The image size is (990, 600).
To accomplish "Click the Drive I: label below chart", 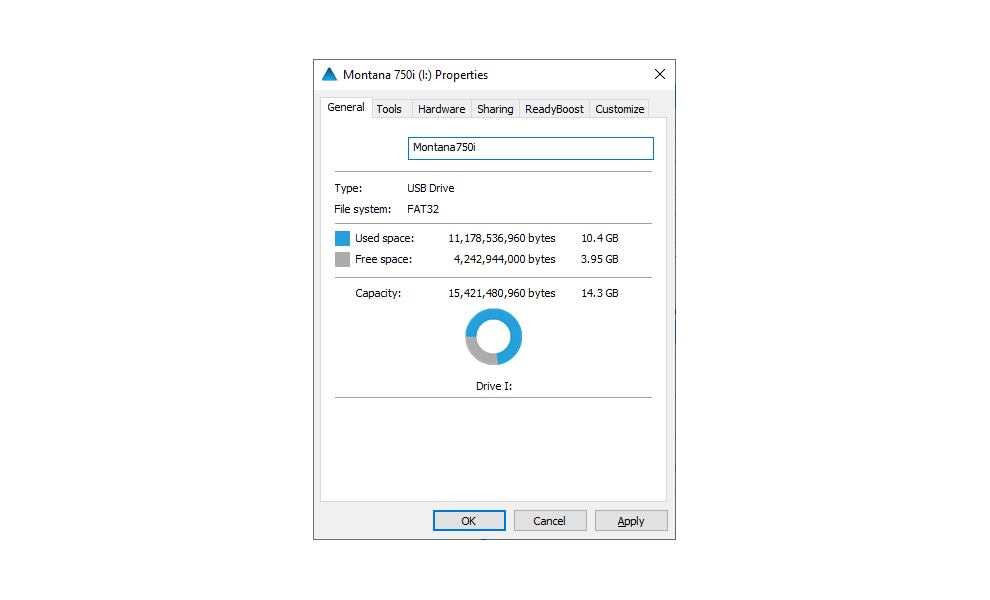I will [x=493, y=386].
